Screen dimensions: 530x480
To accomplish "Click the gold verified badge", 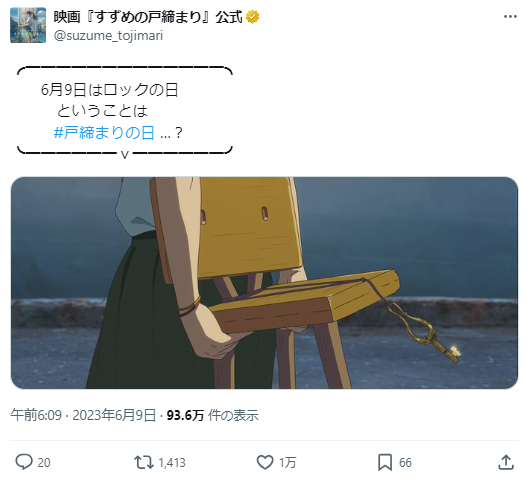I will click(x=252, y=17).
